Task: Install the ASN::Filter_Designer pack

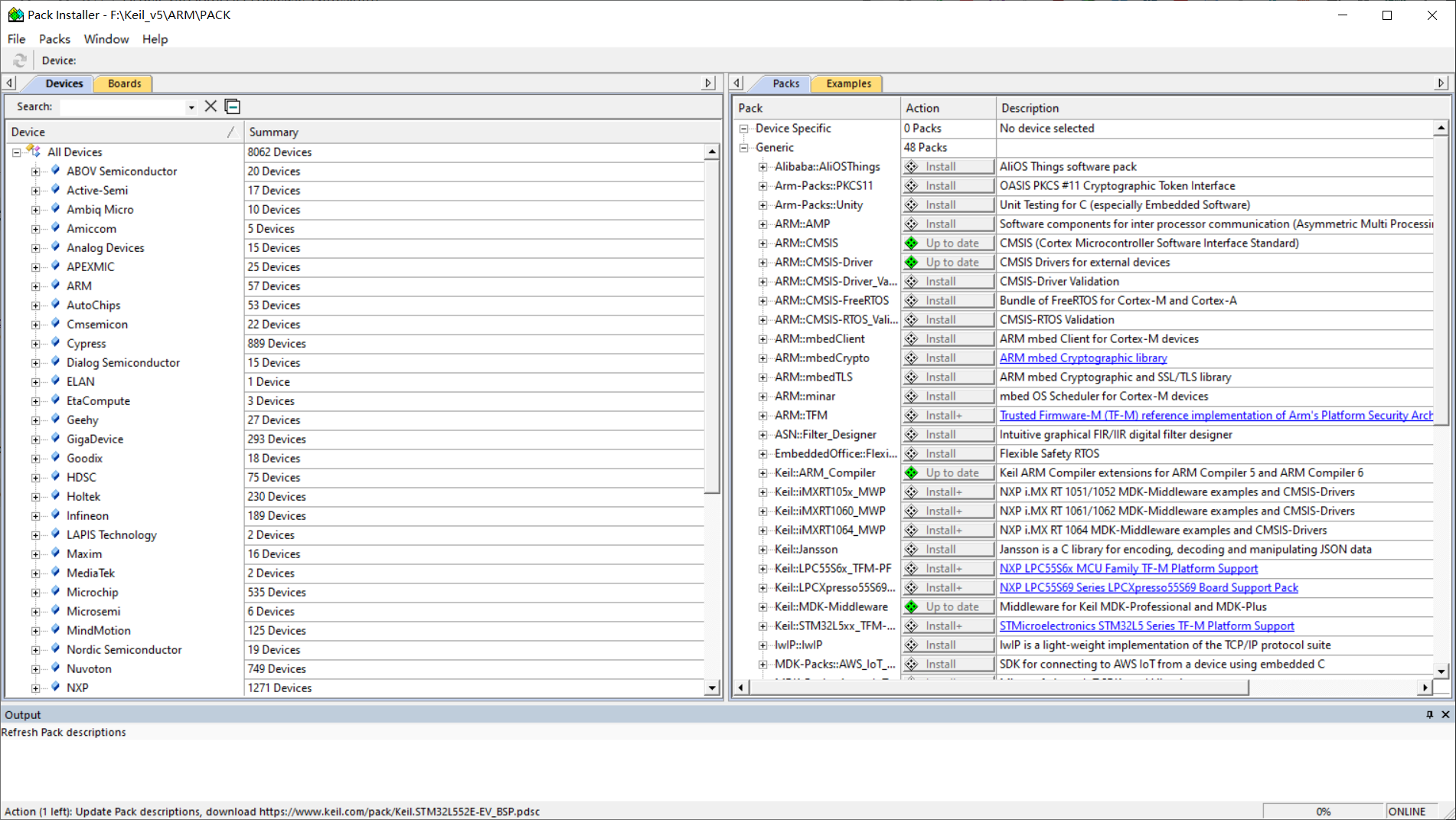Action: click(948, 434)
